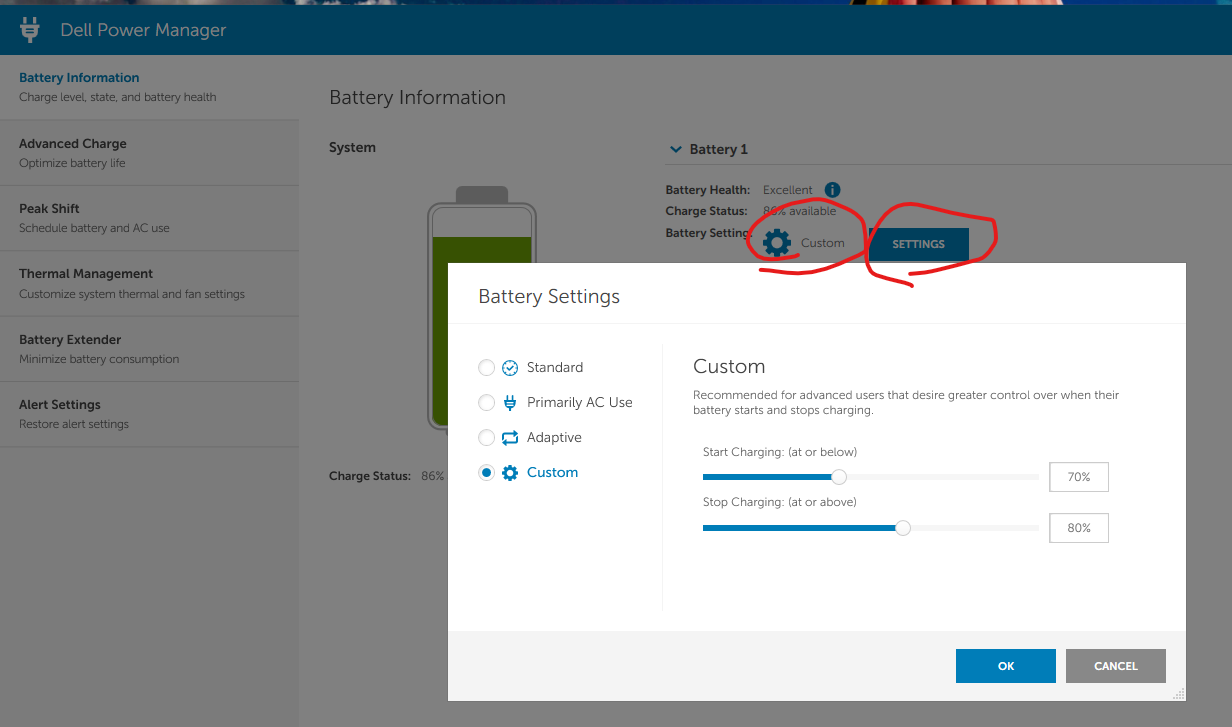
Task: Click the Dell Power Manager title text
Action: (x=143, y=30)
